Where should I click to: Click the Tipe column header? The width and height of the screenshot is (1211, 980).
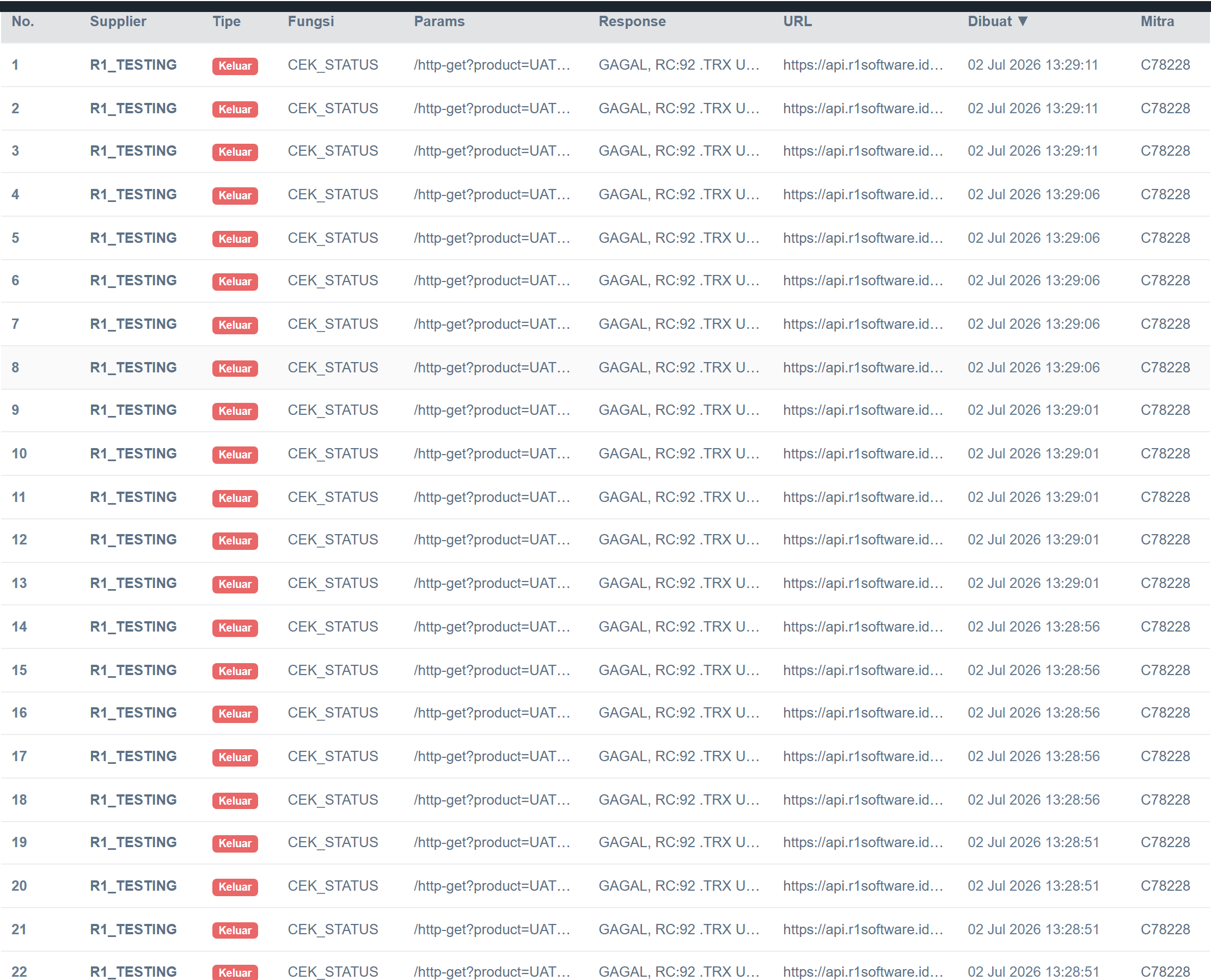point(227,21)
